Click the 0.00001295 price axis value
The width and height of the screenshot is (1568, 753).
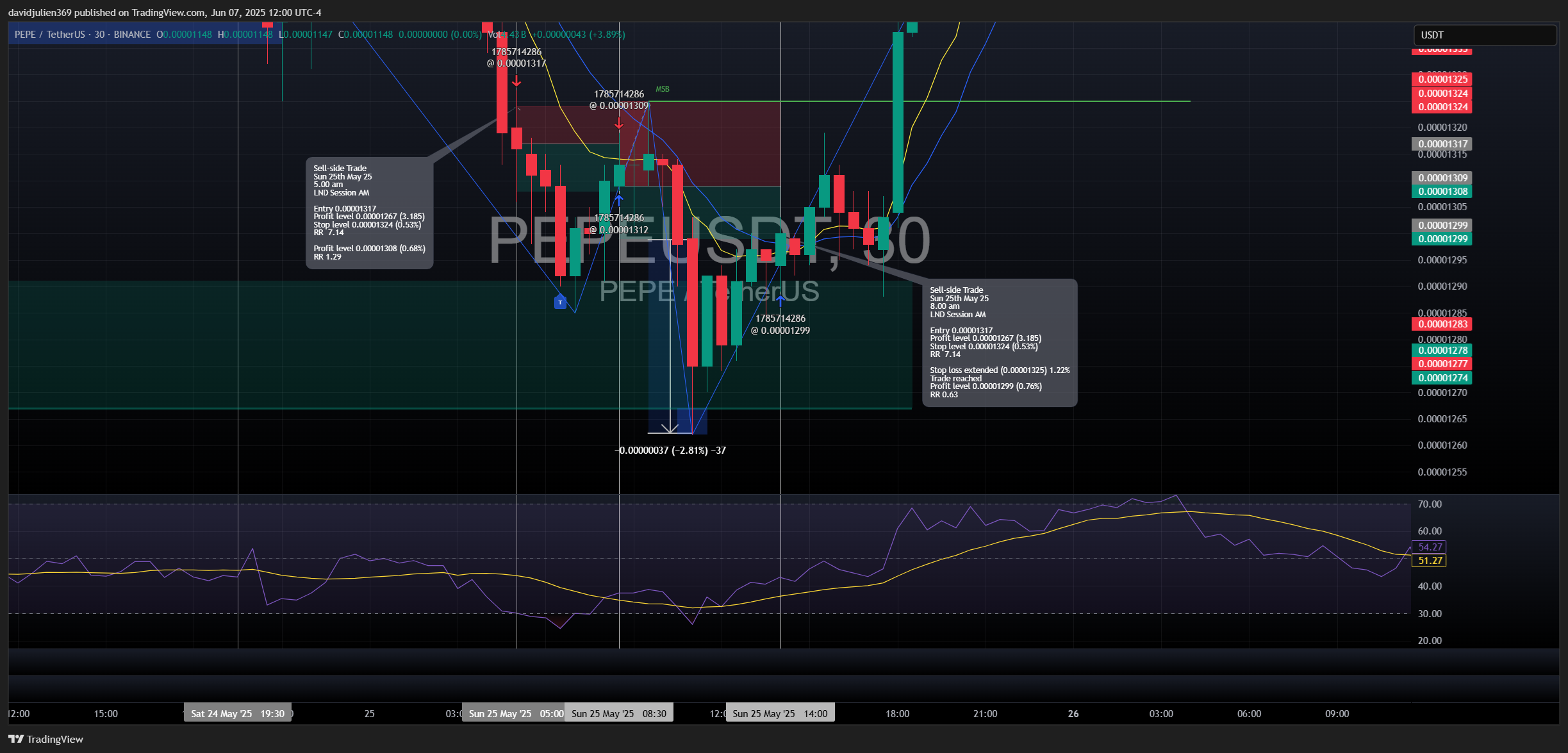tap(1442, 260)
